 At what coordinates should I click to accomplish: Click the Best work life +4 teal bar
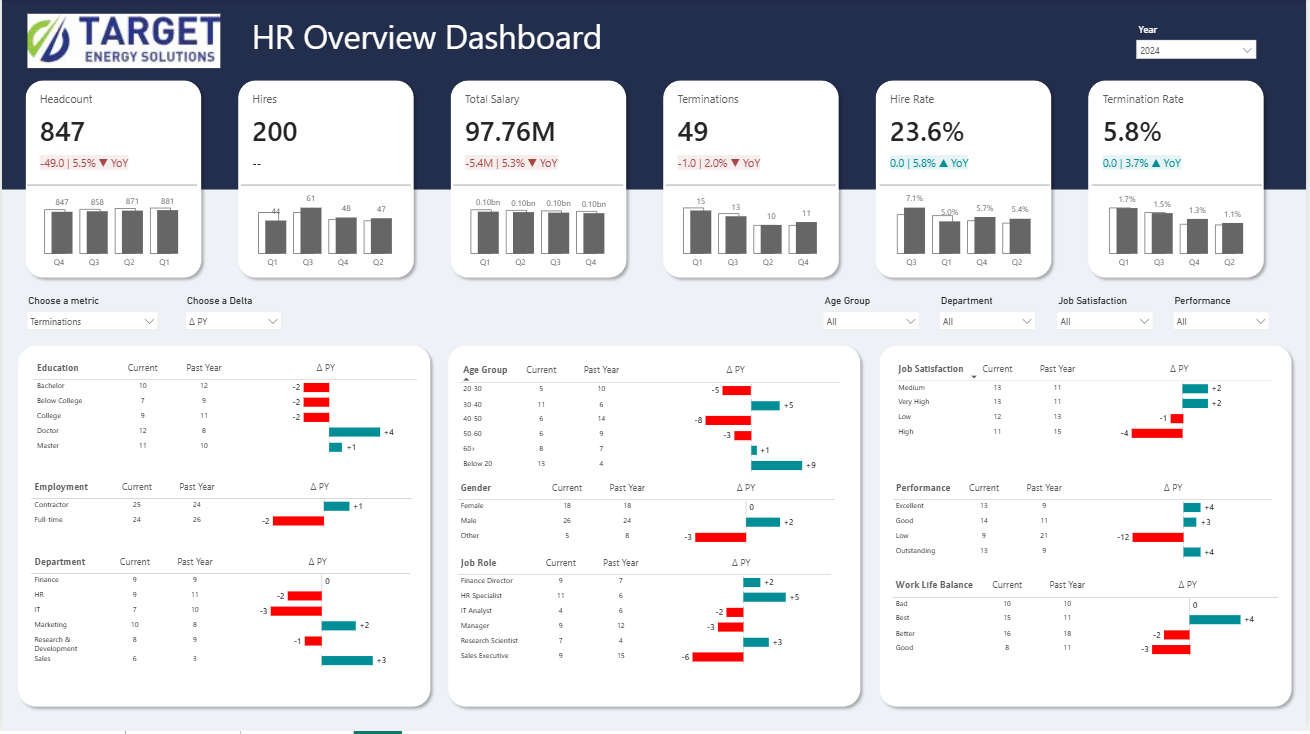coord(1215,620)
